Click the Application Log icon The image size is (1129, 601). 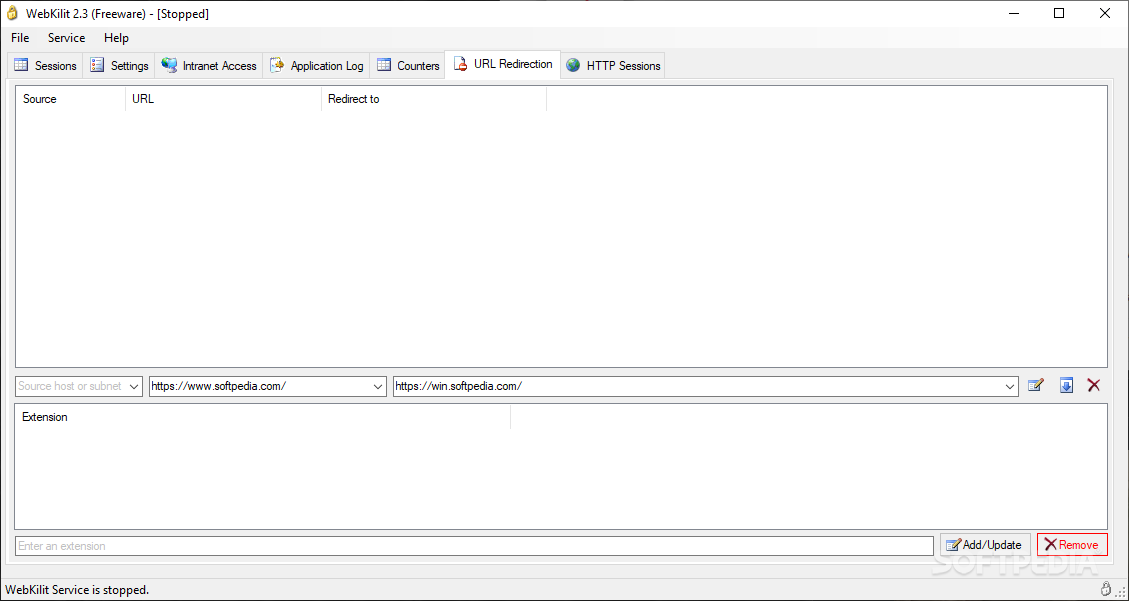click(x=277, y=65)
